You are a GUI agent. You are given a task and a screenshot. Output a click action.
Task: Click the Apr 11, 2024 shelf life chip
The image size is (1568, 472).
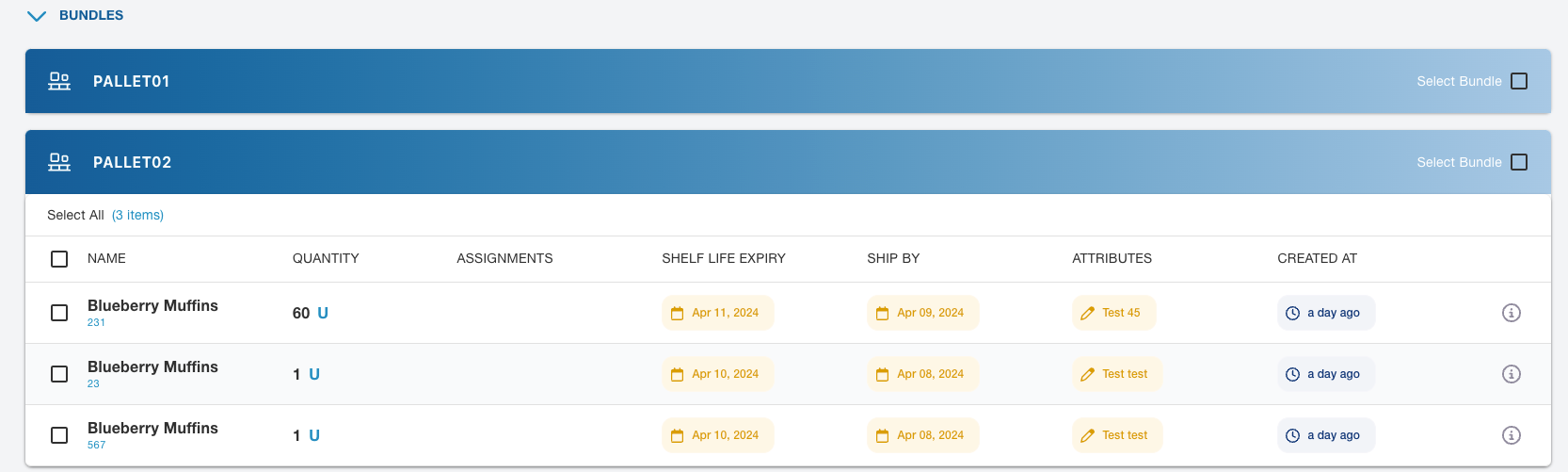717,313
